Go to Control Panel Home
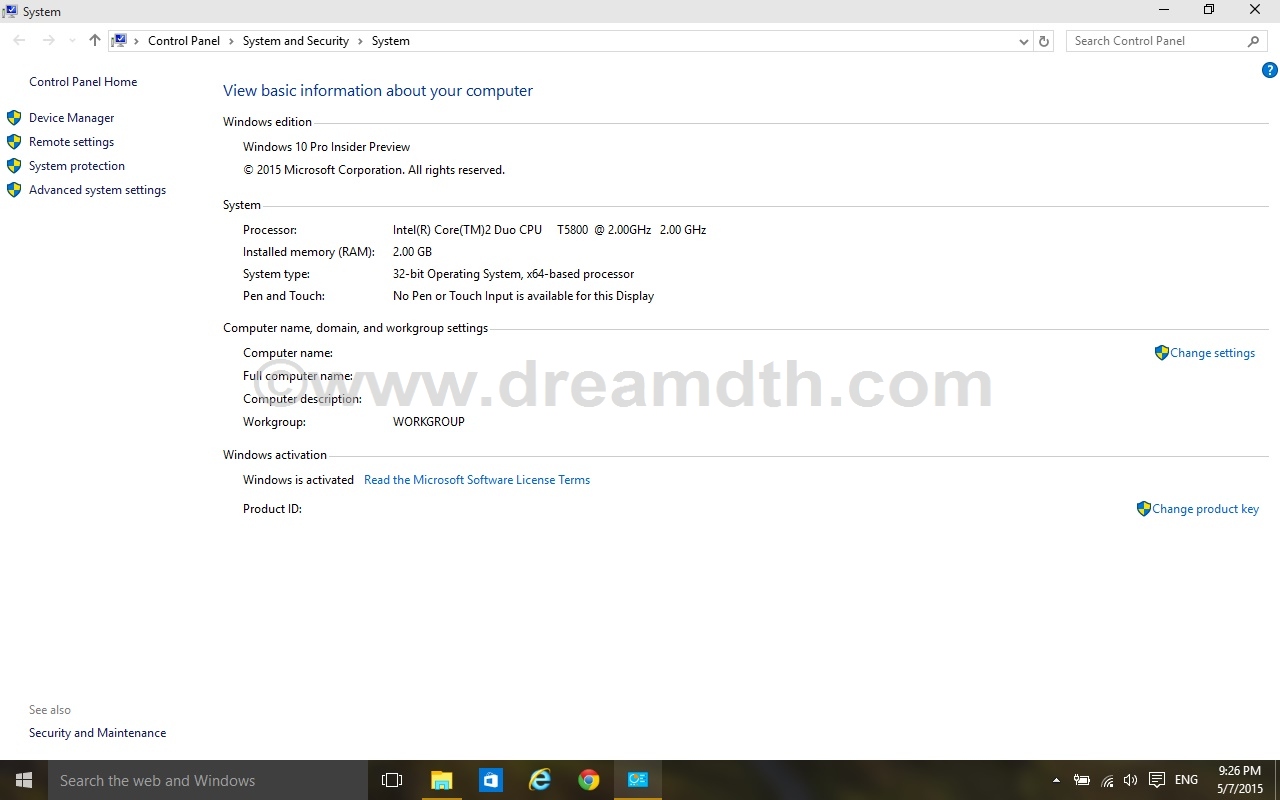Viewport: 1280px width, 800px height. tap(83, 82)
